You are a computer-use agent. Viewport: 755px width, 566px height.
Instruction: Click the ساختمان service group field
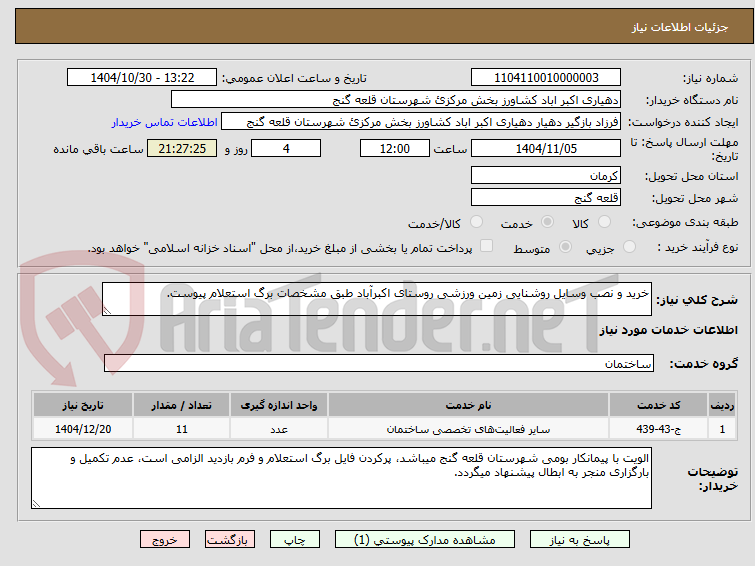[x=378, y=364]
